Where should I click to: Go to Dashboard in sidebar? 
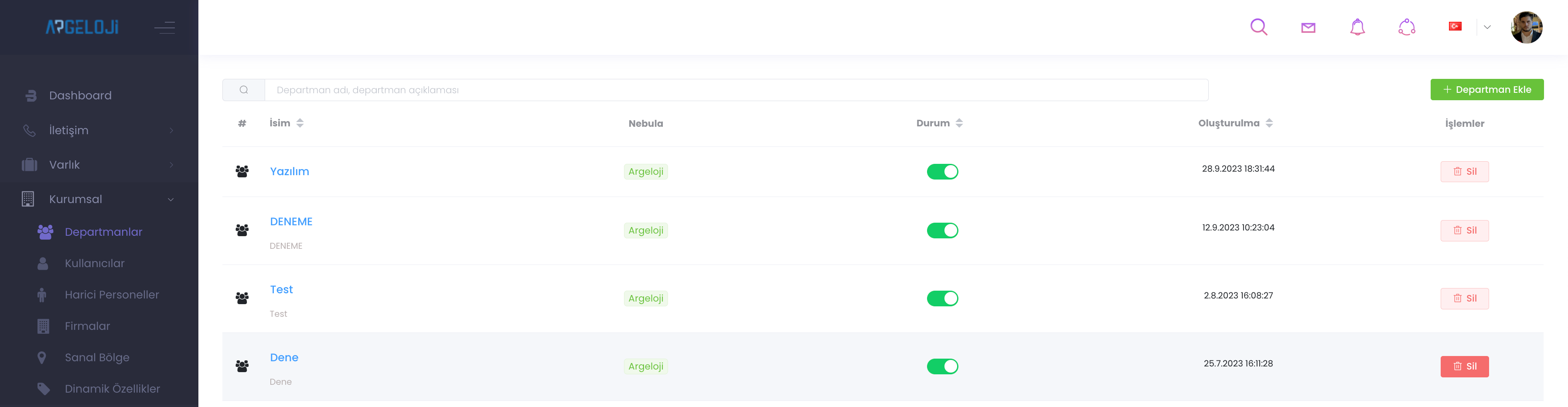coord(80,95)
